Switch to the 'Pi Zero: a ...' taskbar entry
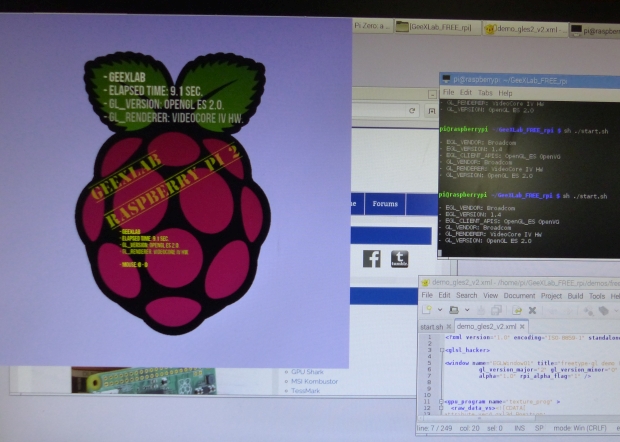This screenshot has width=620, height=442. 372,26
